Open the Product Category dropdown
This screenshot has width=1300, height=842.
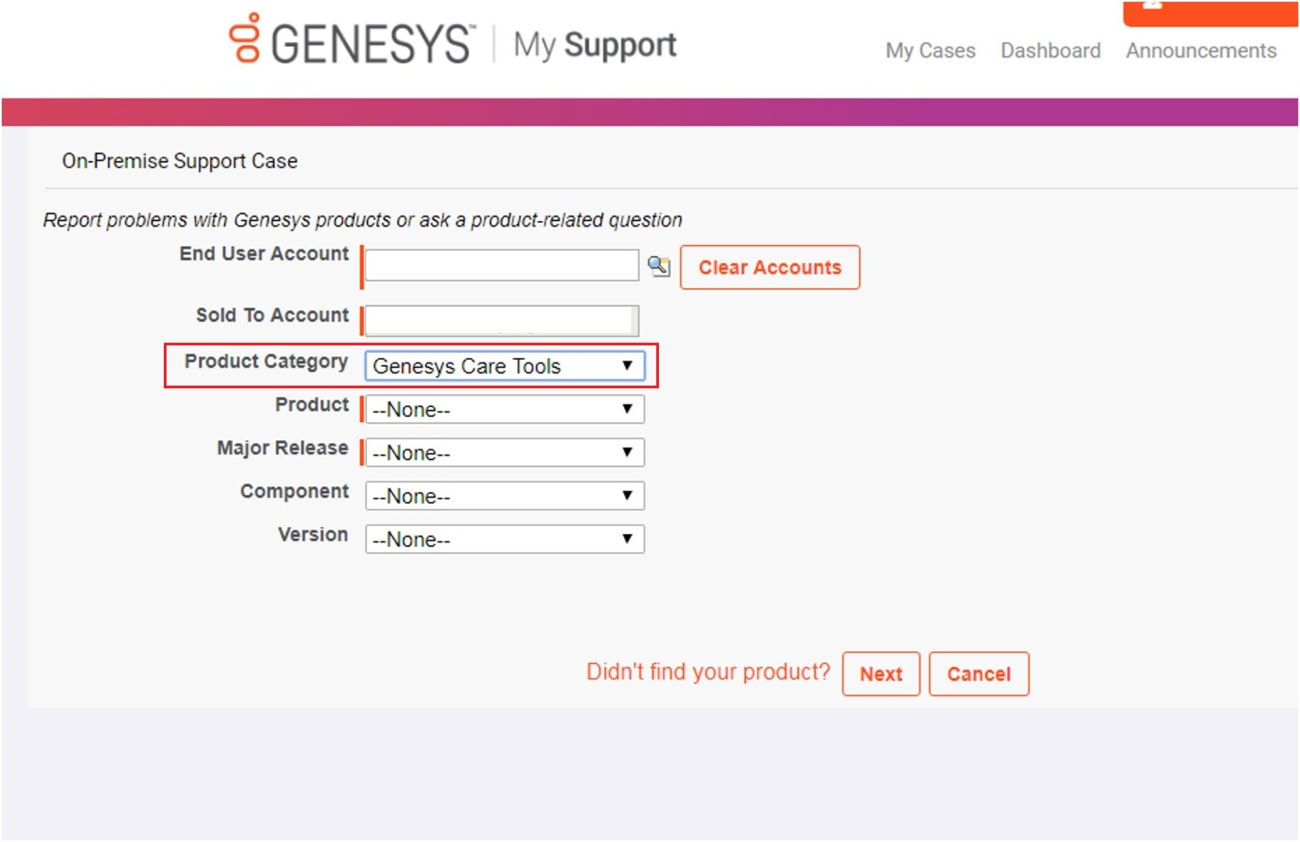504,366
